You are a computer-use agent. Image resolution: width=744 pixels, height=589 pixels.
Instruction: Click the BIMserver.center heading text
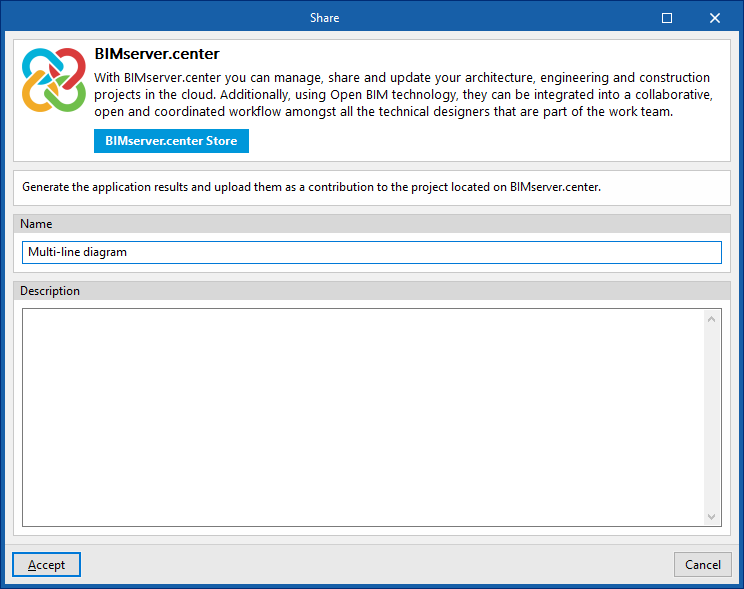click(157, 54)
